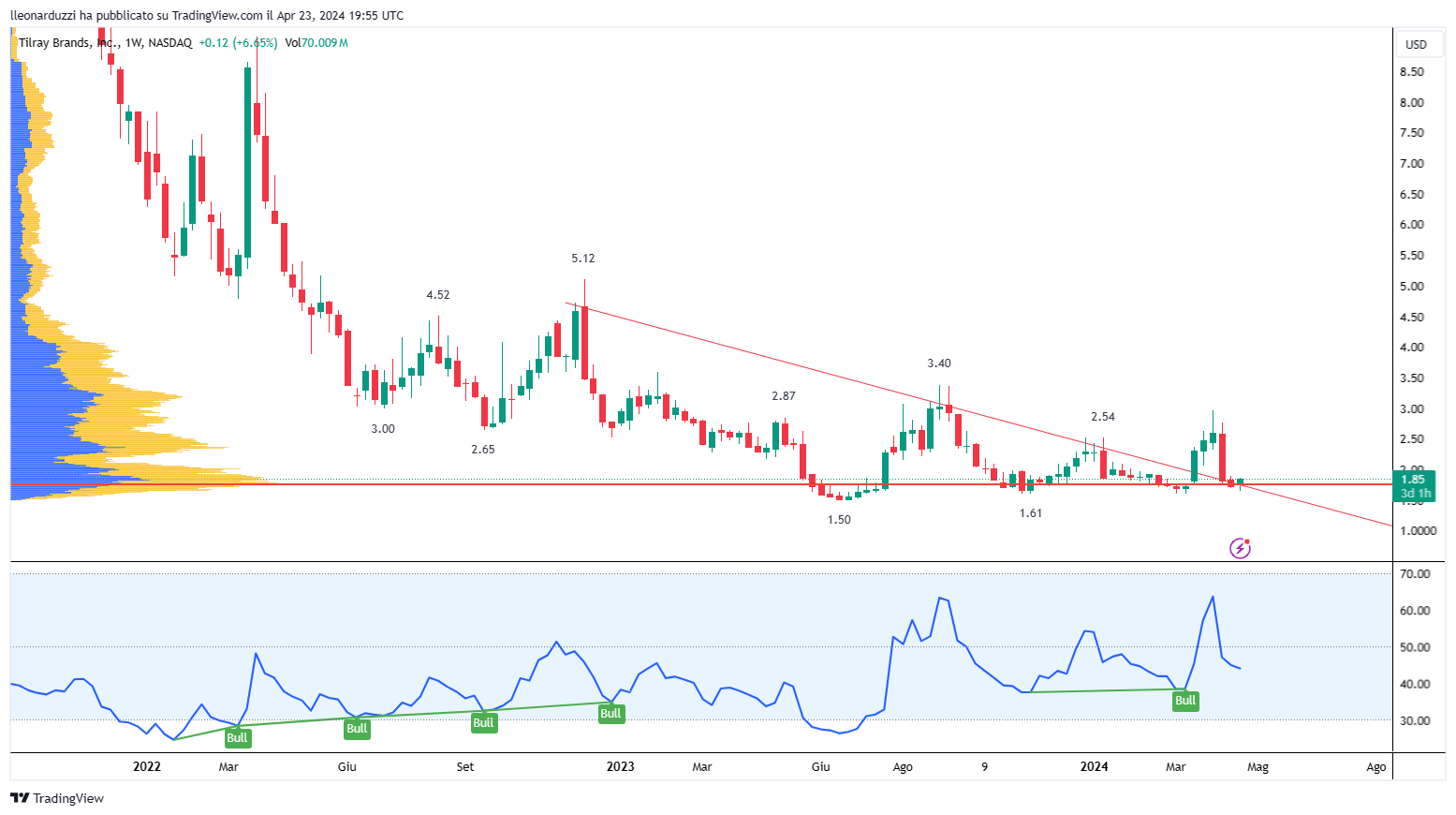The height and width of the screenshot is (815, 1456).
Task: Click the 2022 year label on time axis
Action: [147, 766]
